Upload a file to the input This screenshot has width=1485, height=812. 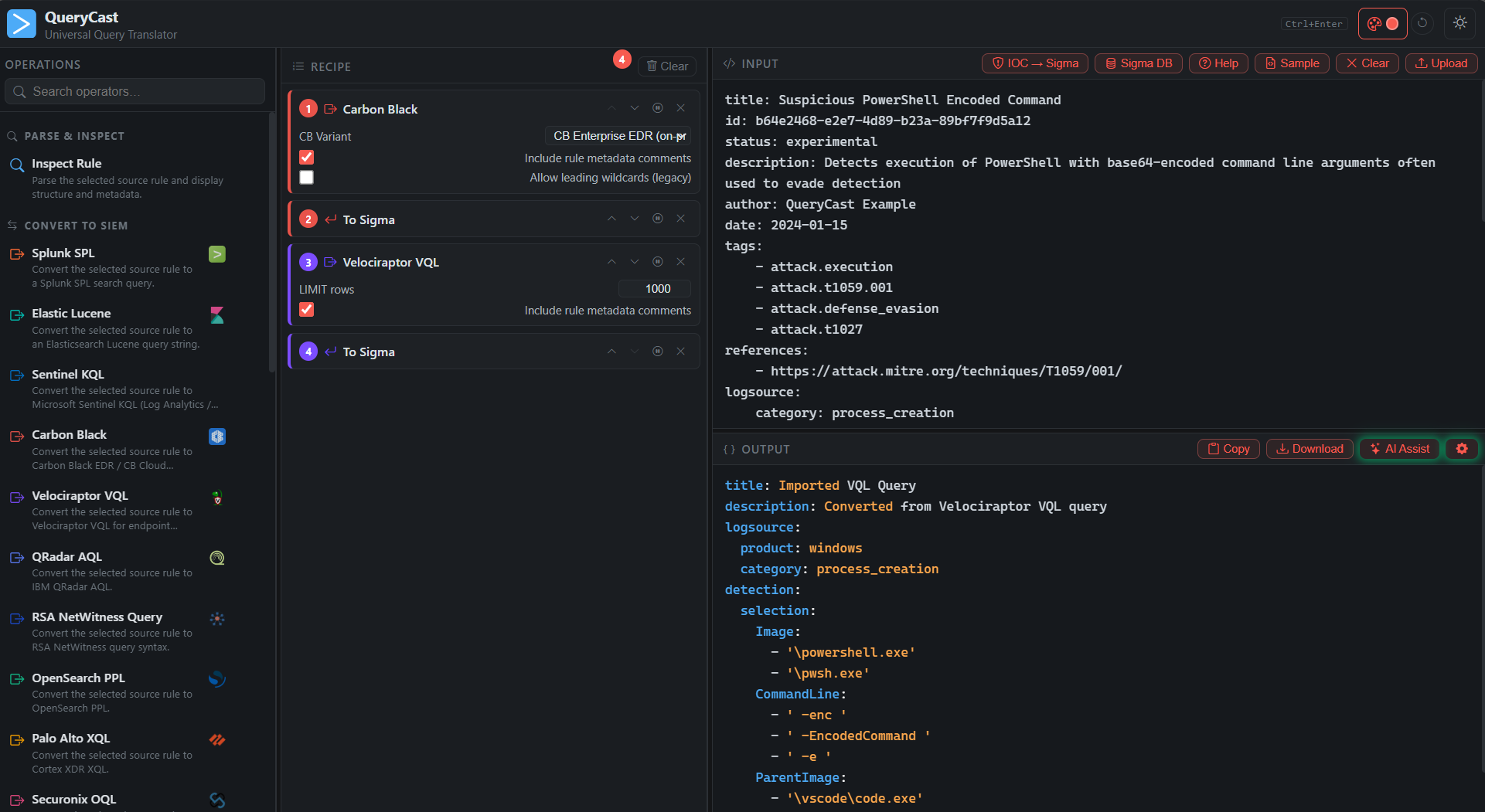coord(1441,63)
